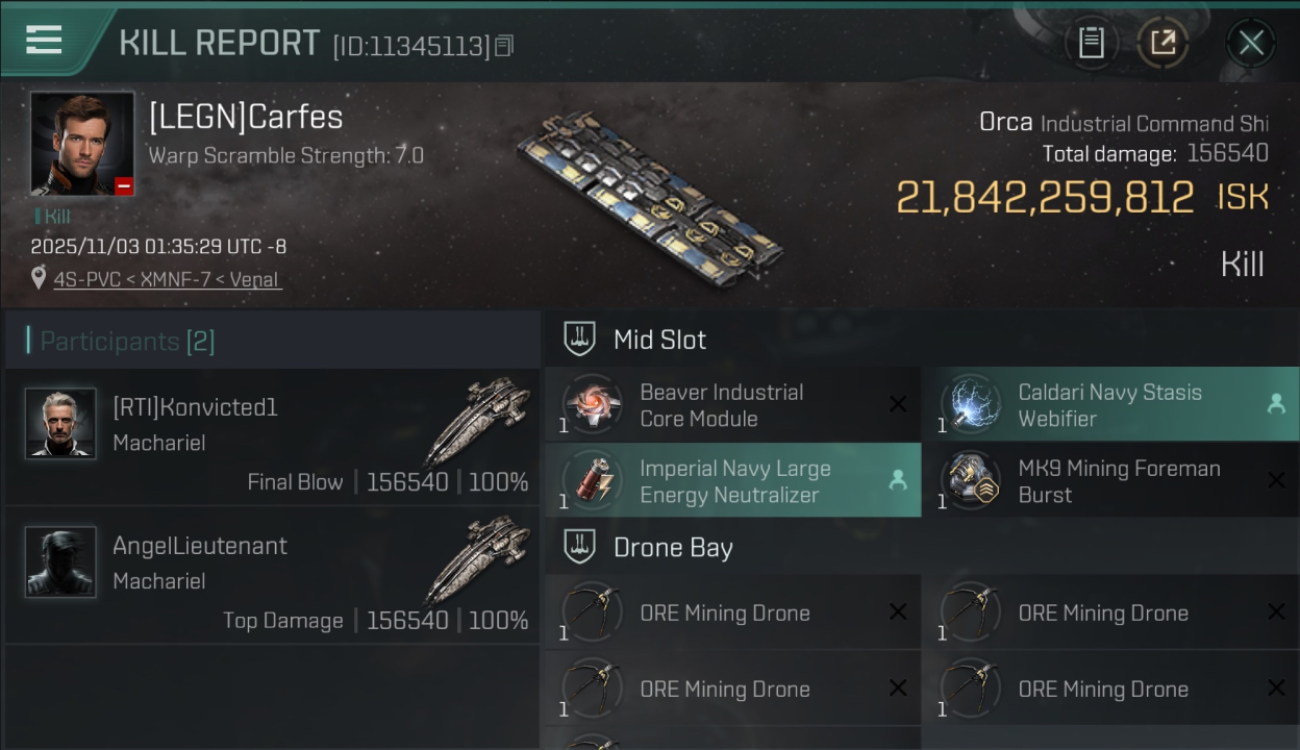
Task: Copy the kill report ID
Action: (x=504, y=45)
